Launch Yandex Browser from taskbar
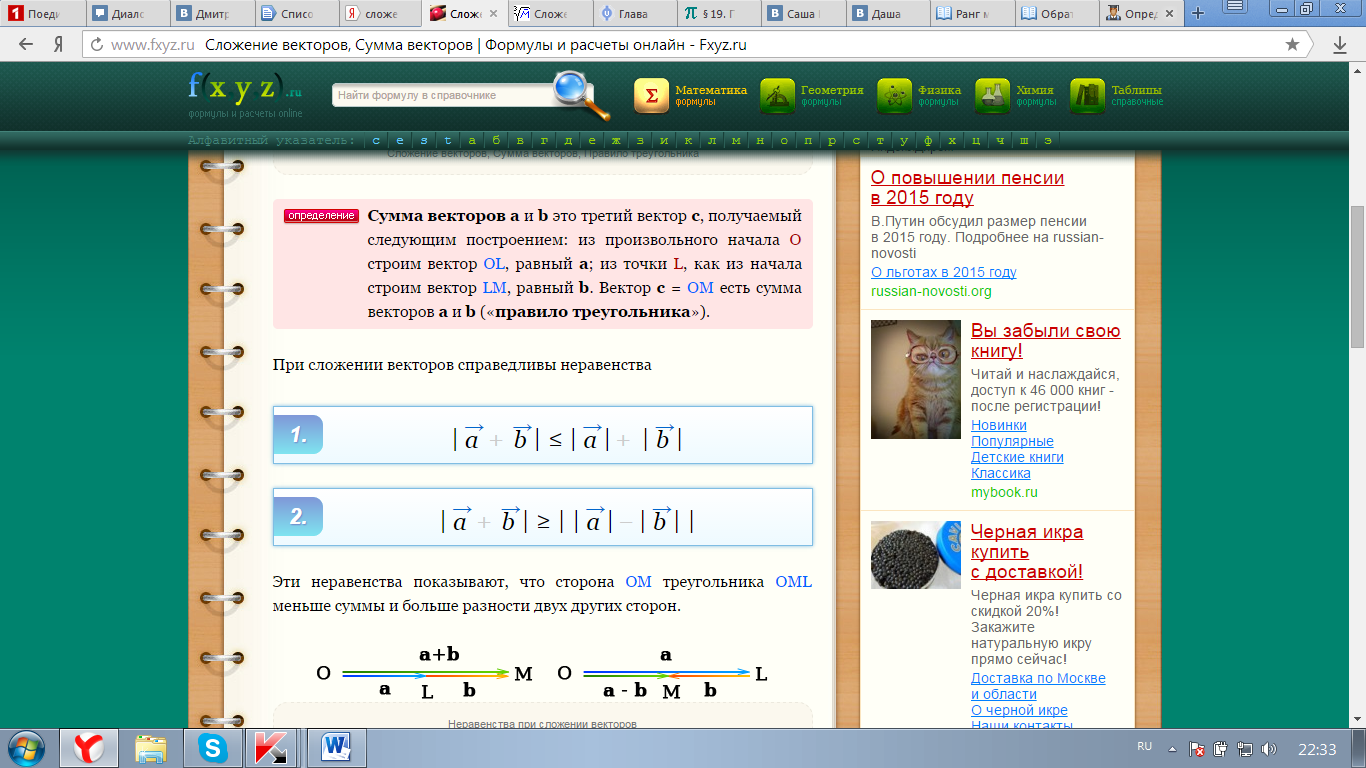This screenshot has width=1366, height=768. [90, 748]
